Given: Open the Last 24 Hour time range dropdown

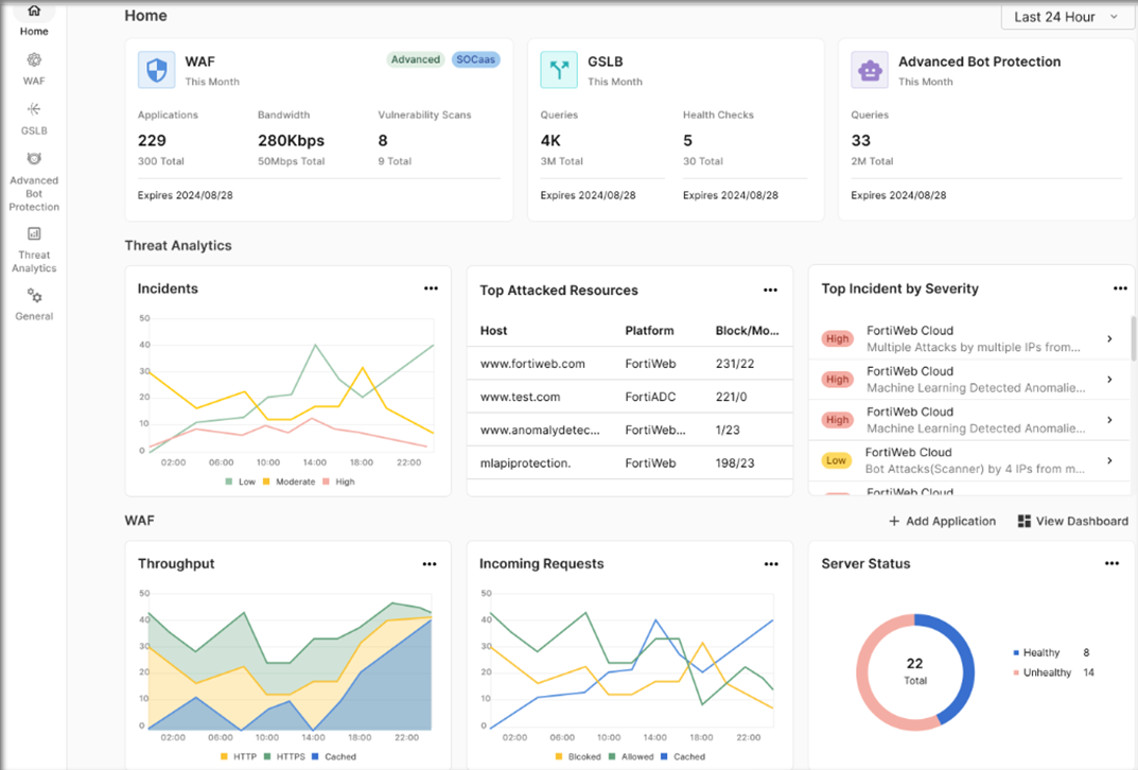Looking at the screenshot, I should click(x=1068, y=17).
